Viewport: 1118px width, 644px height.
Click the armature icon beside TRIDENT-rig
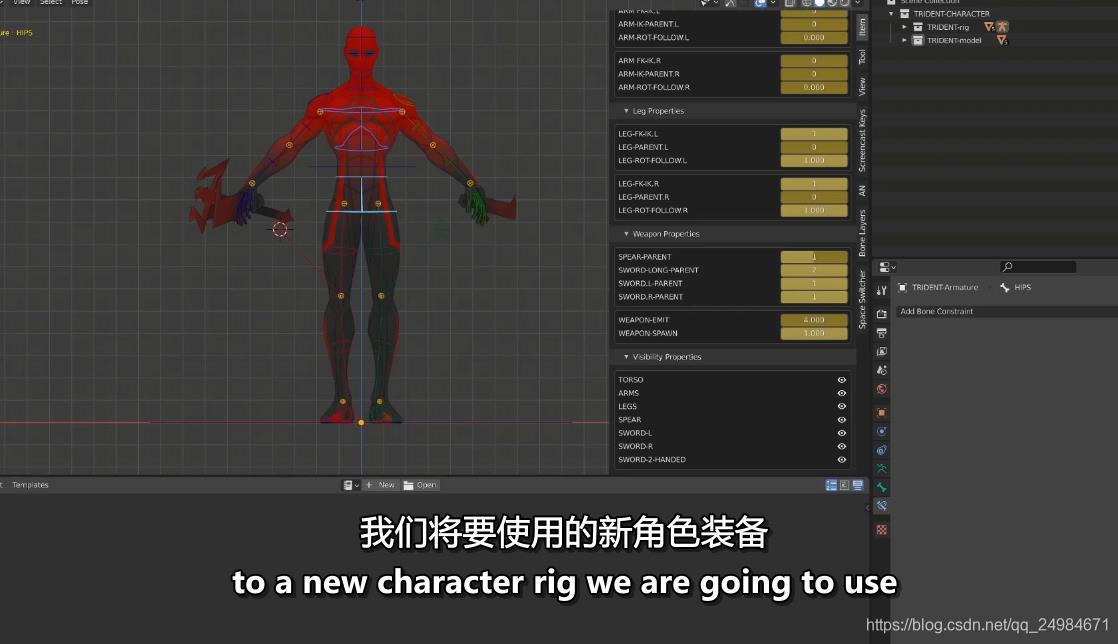pyautogui.click(x=1002, y=27)
